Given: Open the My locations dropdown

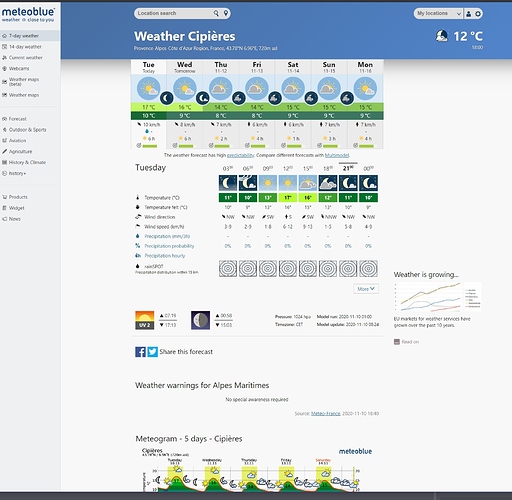Looking at the screenshot, I should 438,14.
